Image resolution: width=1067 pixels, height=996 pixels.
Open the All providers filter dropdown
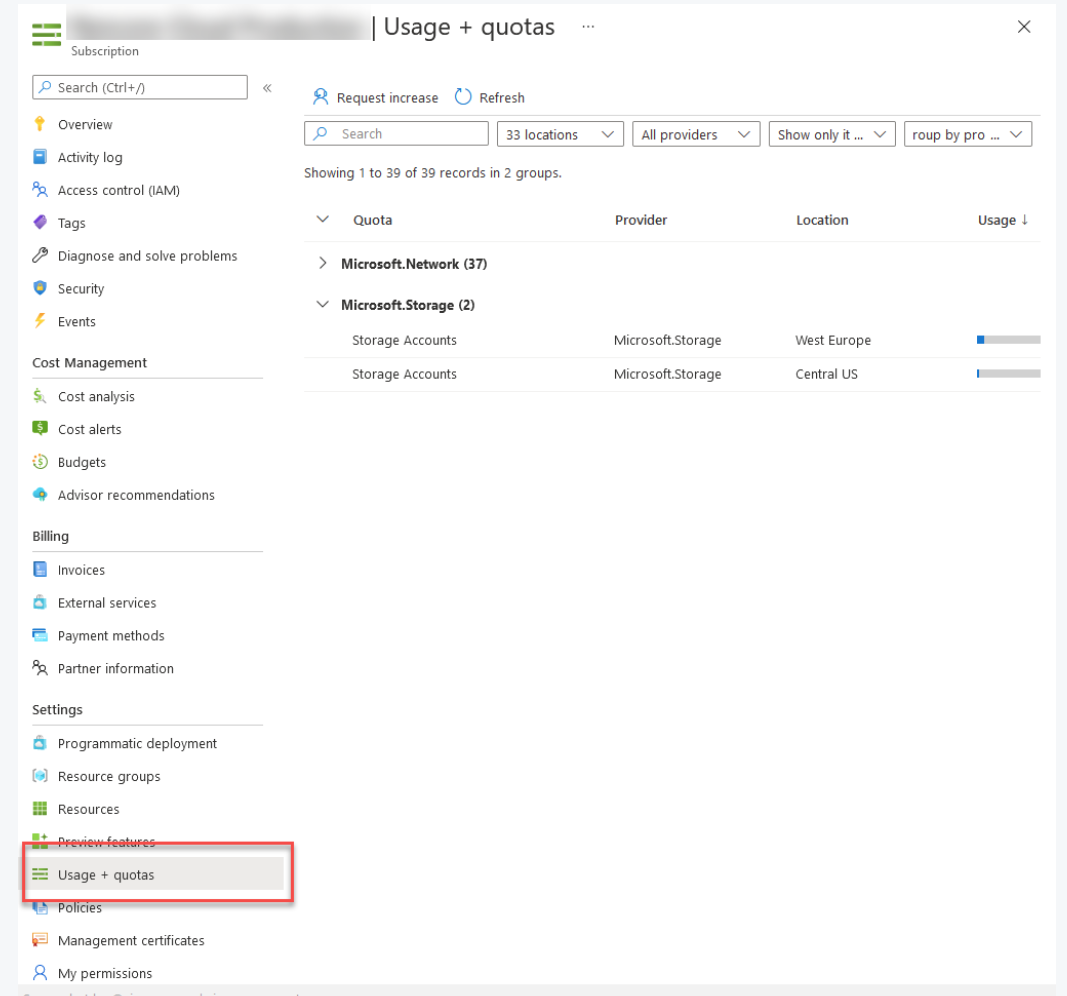[696, 133]
